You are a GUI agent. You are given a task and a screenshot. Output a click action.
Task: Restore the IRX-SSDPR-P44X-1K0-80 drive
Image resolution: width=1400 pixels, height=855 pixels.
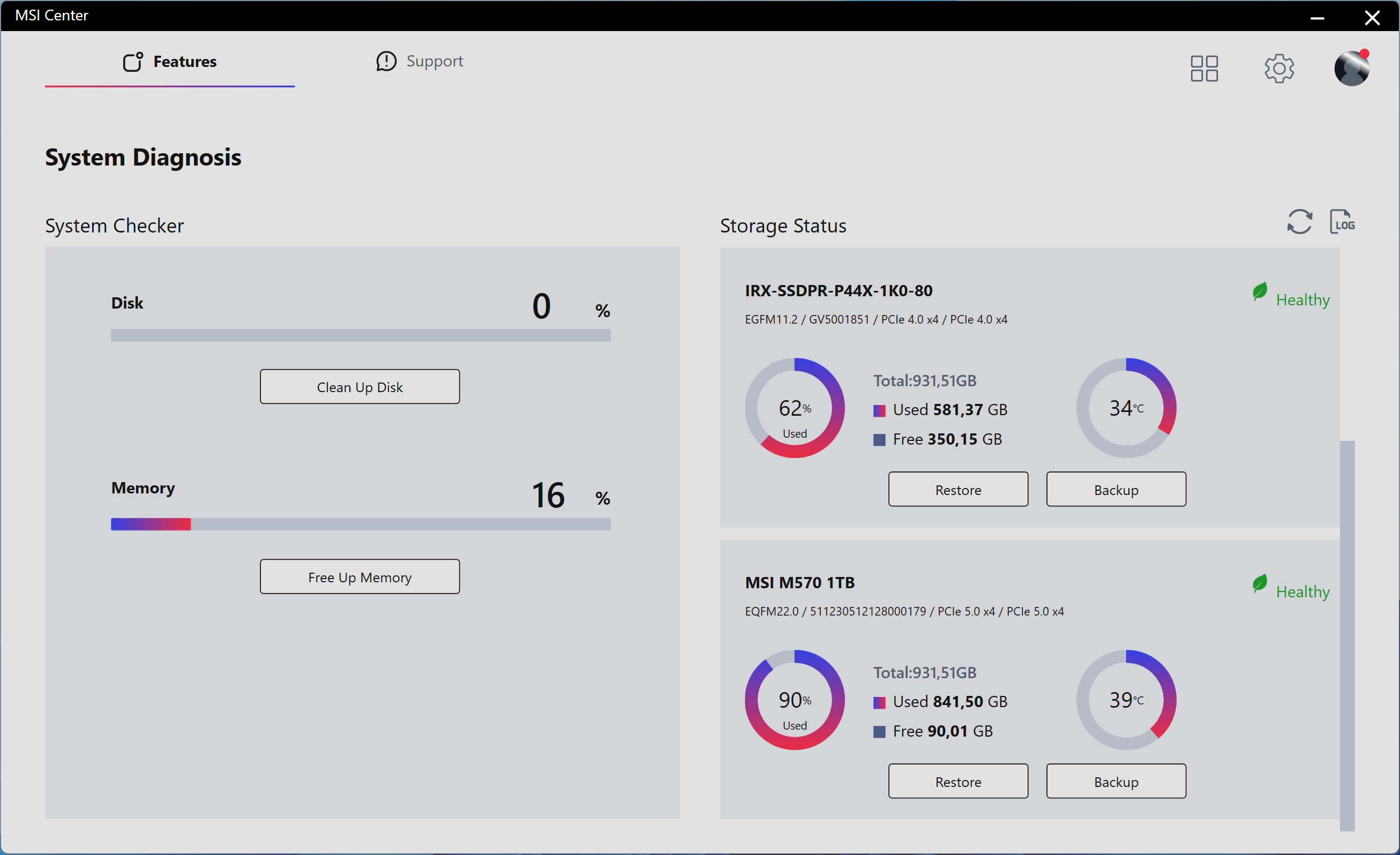[x=958, y=489]
